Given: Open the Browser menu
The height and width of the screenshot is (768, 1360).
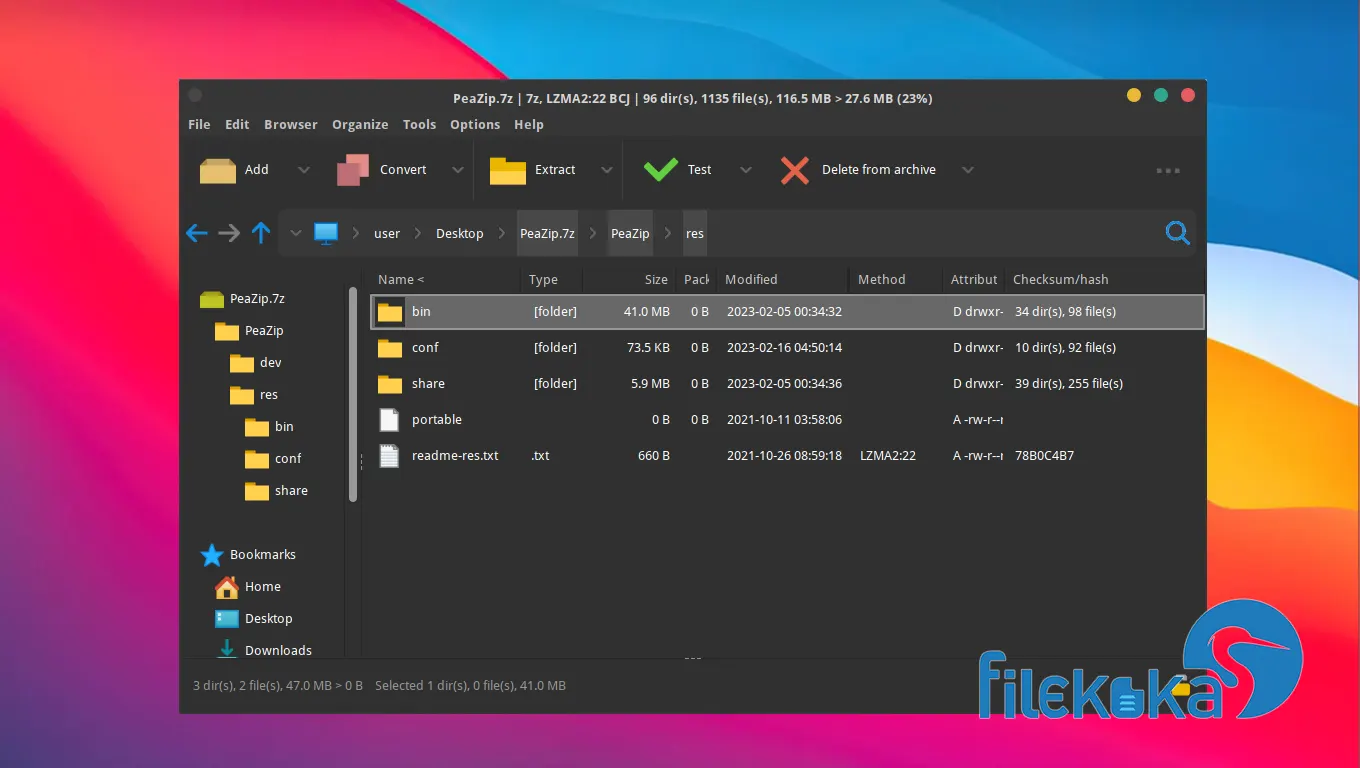Looking at the screenshot, I should click(x=291, y=124).
